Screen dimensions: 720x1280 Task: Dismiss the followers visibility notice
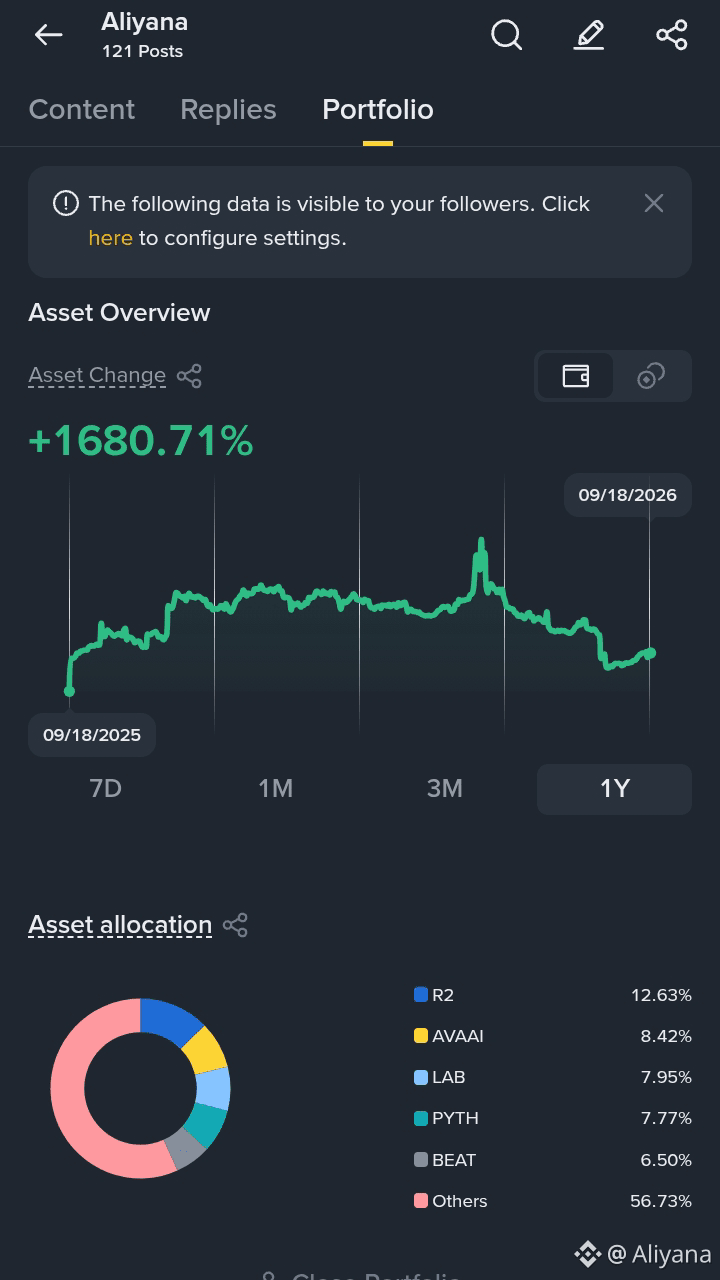pyautogui.click(x=654, y=203)
